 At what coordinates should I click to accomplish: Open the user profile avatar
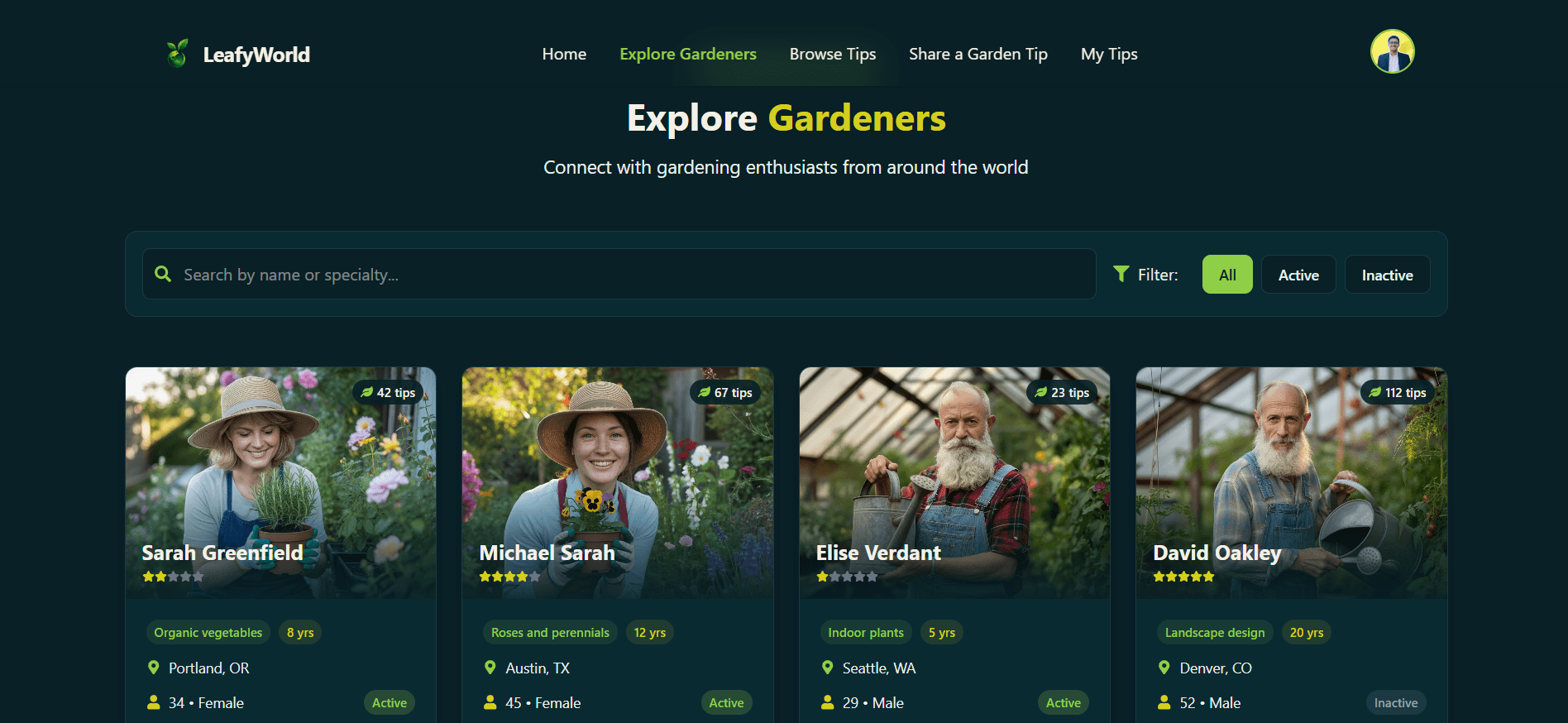tap(1392, 52)
